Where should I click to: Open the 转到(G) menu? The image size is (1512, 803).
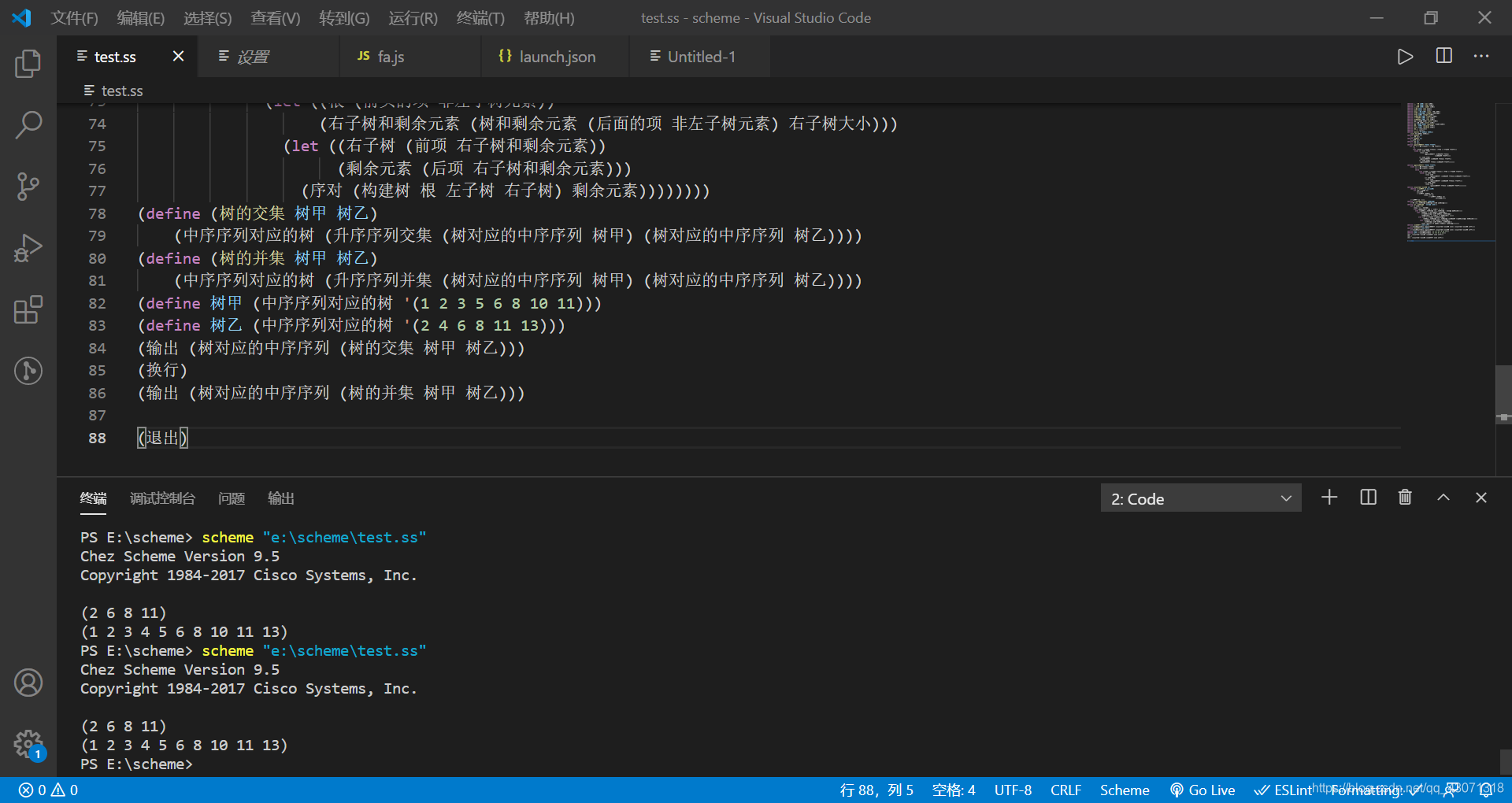pyautogui.click(x=344, y=18)
